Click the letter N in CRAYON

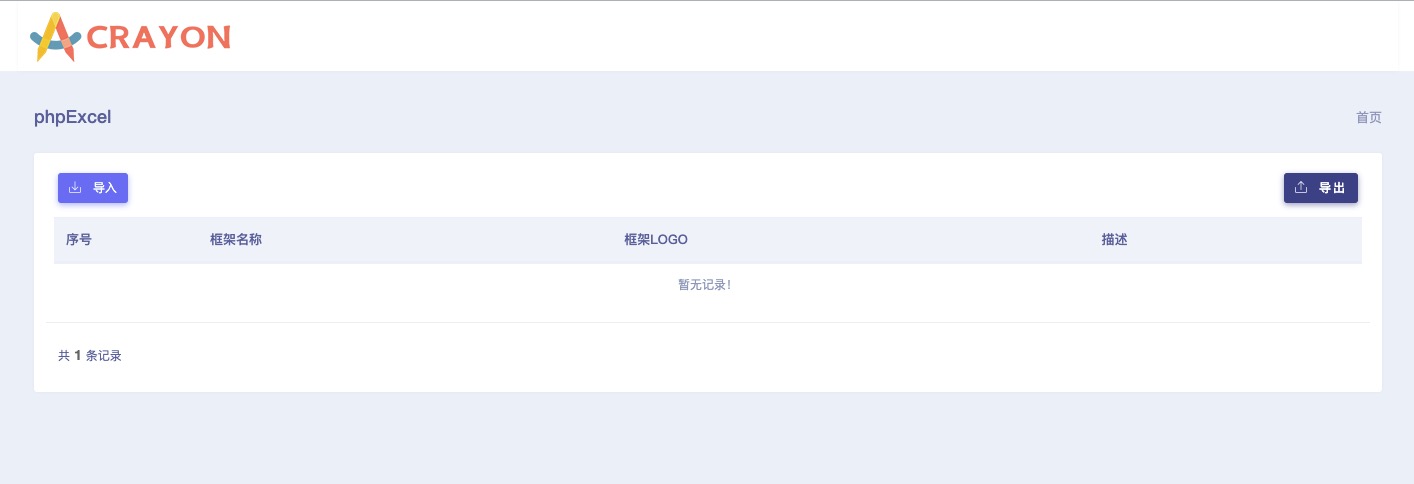click(x=217, y=37)
